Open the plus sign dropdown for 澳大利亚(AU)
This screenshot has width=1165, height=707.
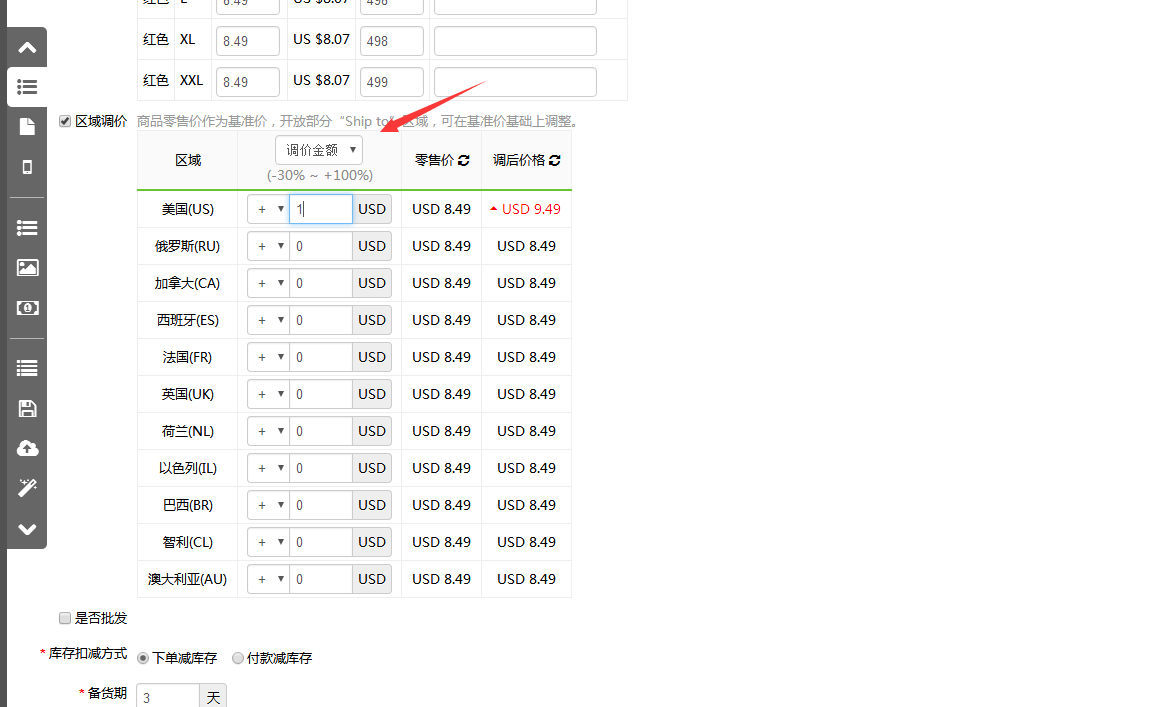[x=268, y=579]
